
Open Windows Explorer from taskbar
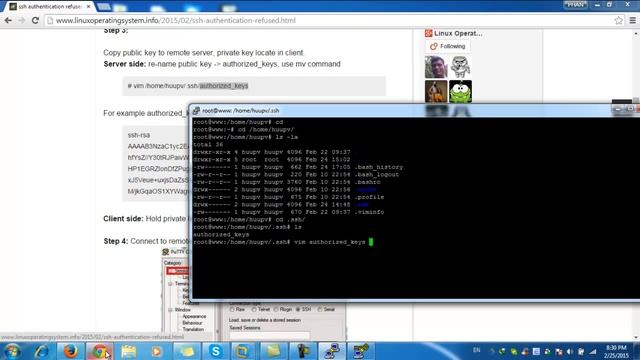pos(129,351)
